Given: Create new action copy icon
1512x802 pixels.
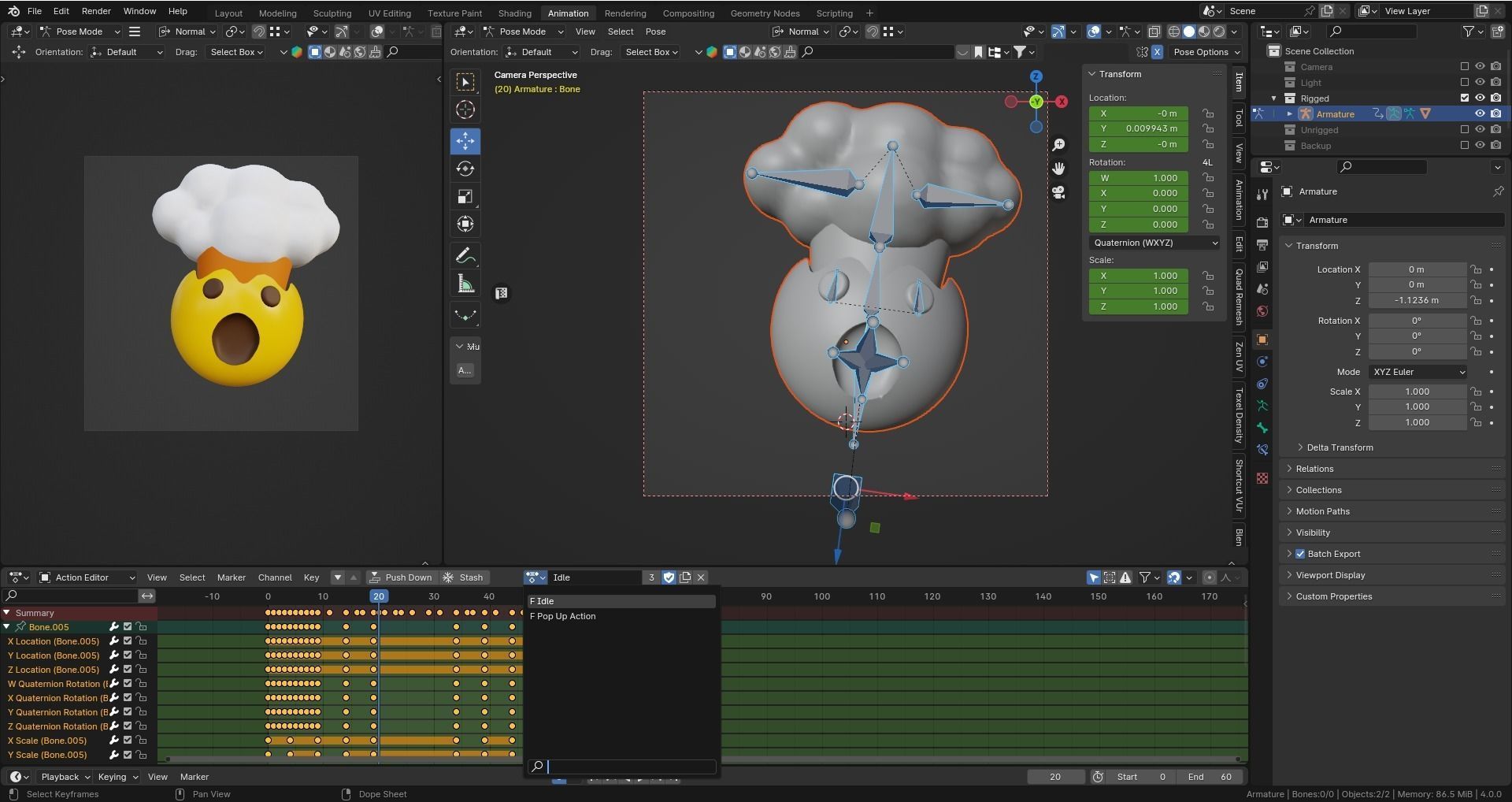Looking at the screenshot, I should coord(685,577).
